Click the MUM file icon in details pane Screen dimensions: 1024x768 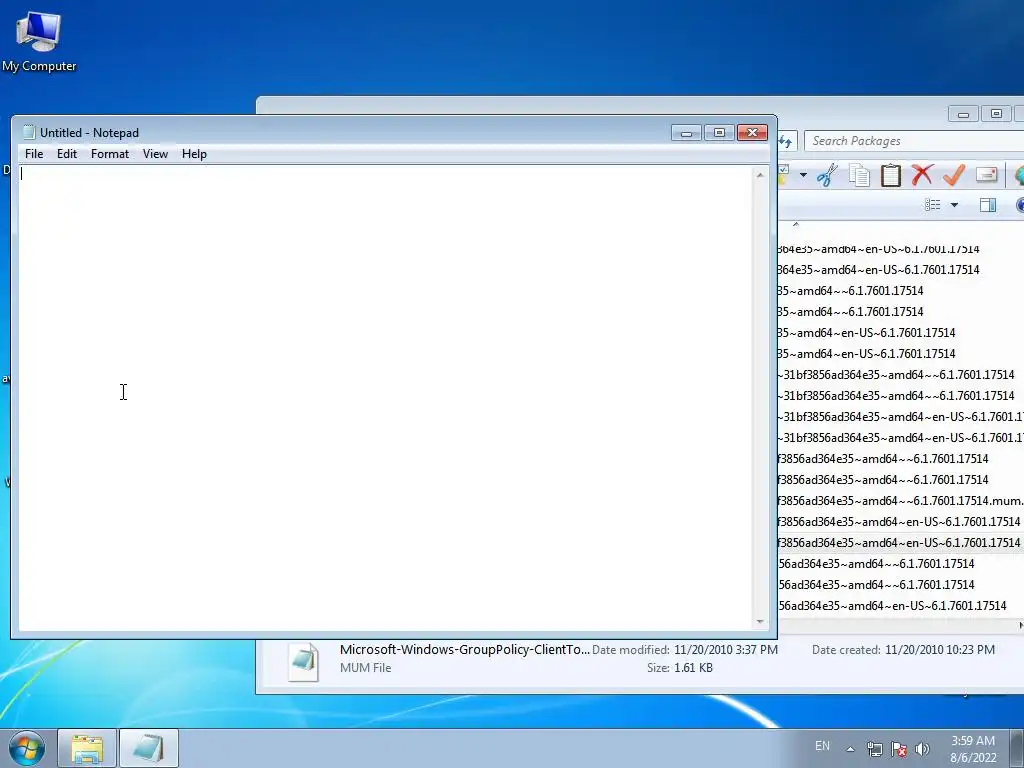tap(304, 662)
